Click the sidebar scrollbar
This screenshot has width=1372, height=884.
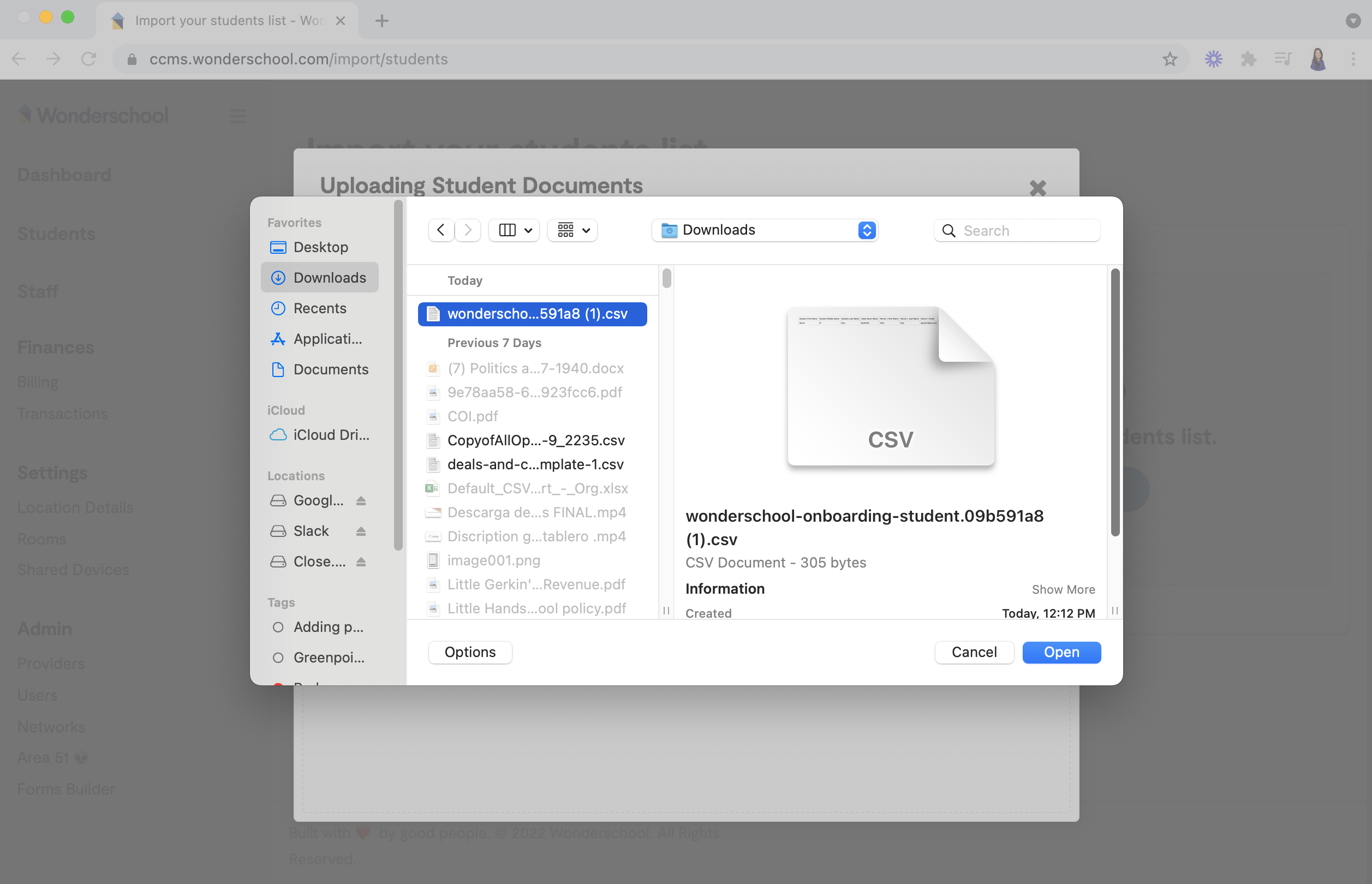click(398, 375)
